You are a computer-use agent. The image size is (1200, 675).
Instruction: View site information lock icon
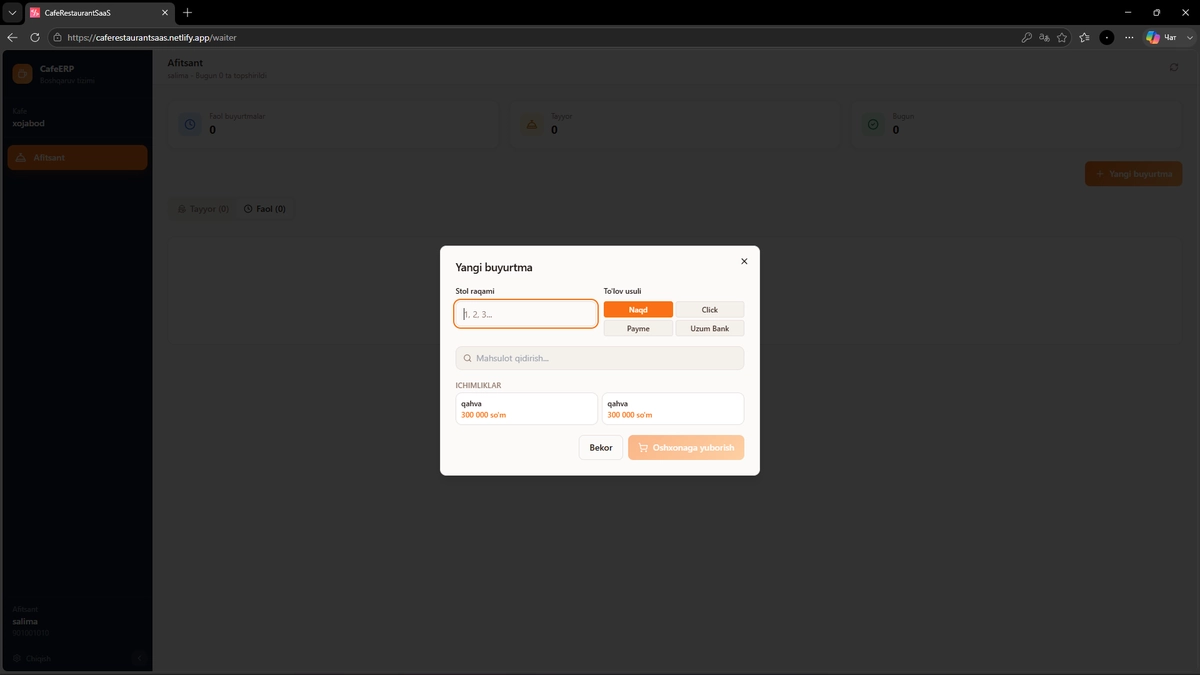click(x=58, y=37)
